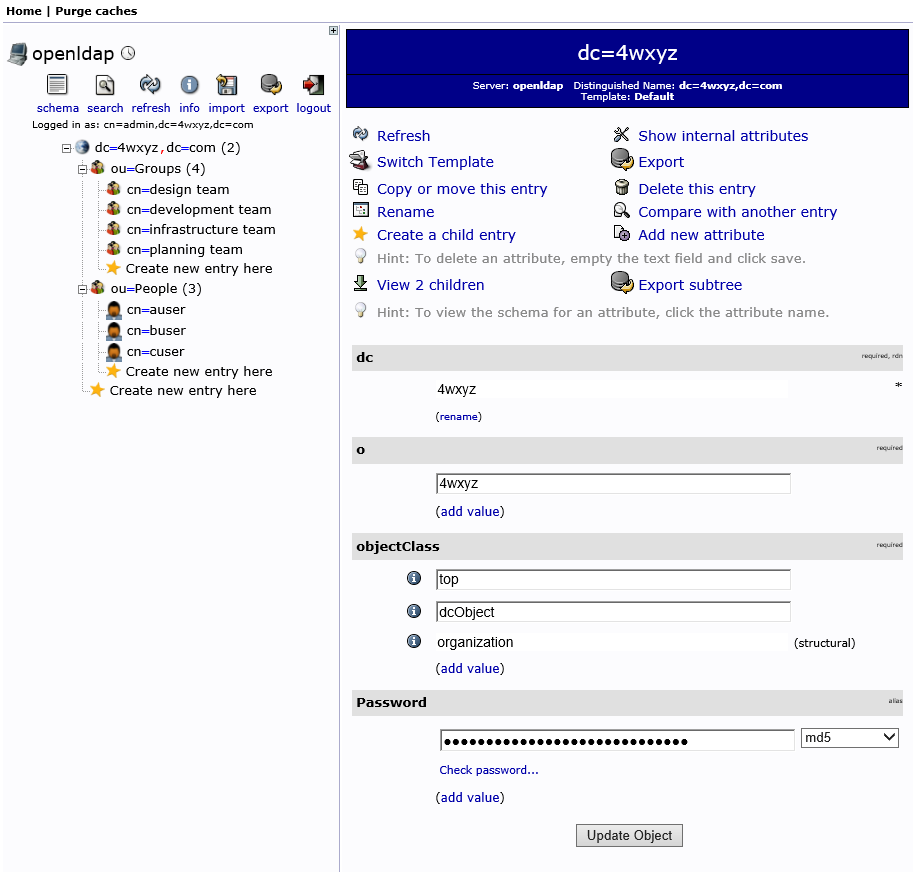Click the Rename icon
918x872 pixels.
[x=361, y=210]
